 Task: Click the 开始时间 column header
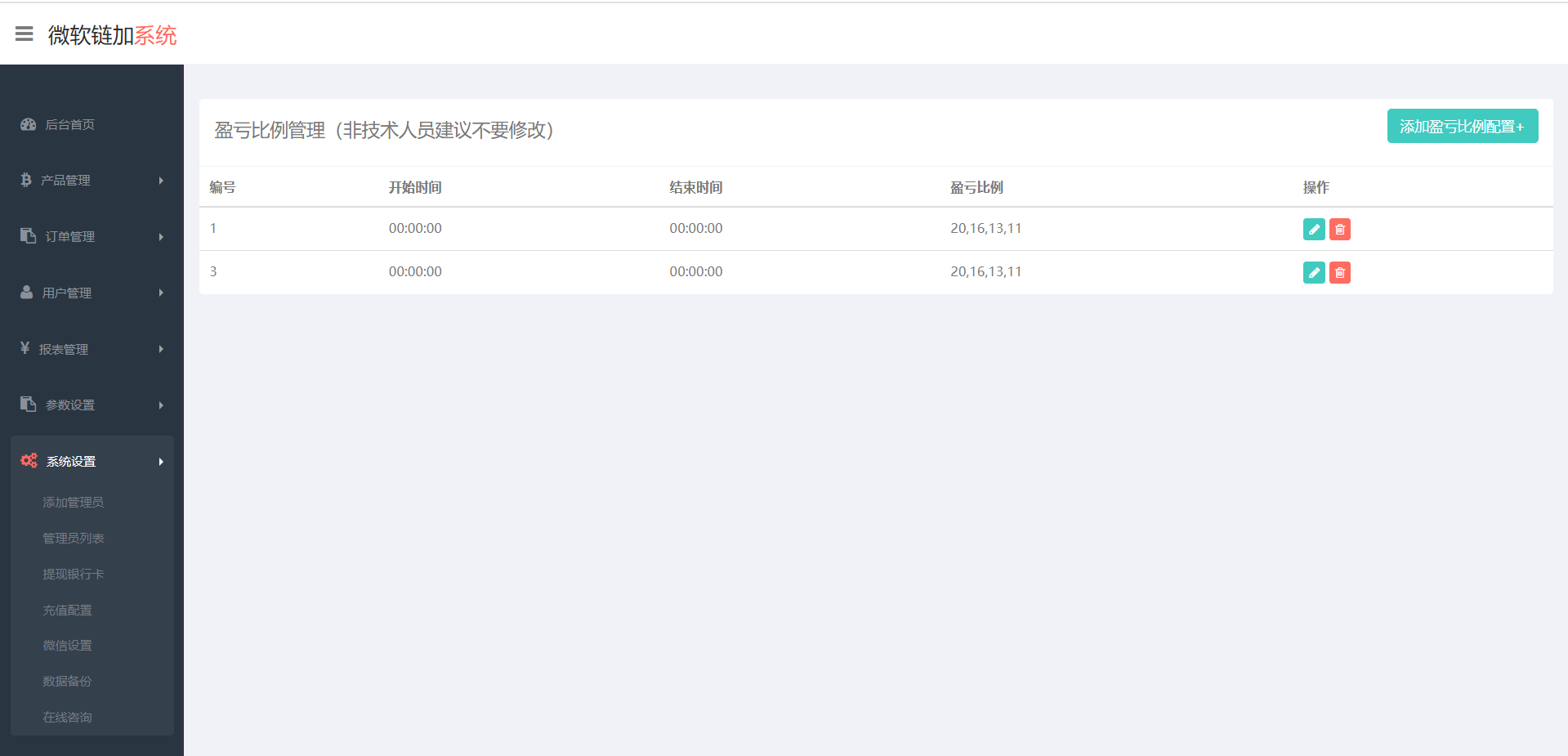tap(415, 187)
